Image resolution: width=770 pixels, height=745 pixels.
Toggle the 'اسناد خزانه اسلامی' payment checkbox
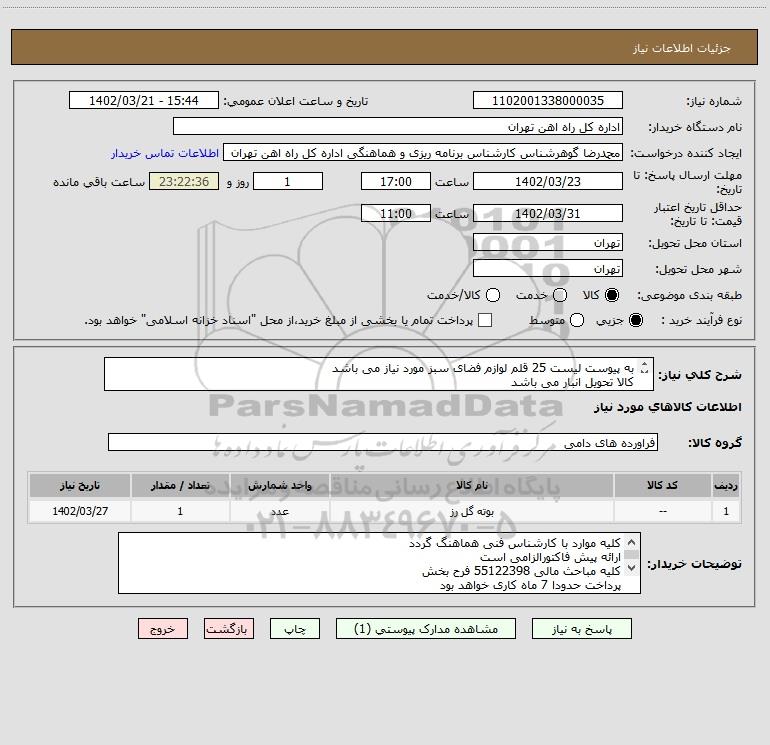click(x=485, y=320)
